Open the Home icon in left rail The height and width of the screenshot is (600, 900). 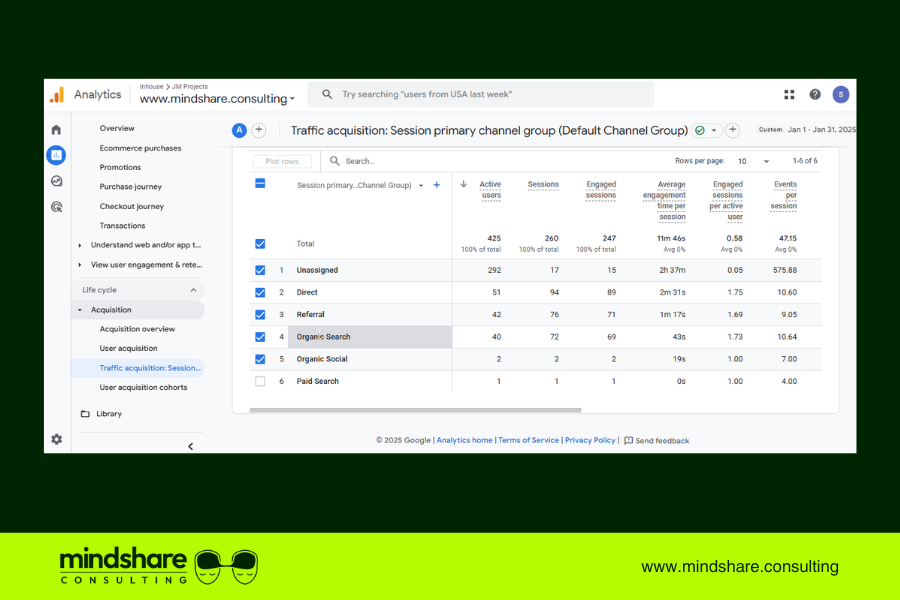(x=56, y=130)
